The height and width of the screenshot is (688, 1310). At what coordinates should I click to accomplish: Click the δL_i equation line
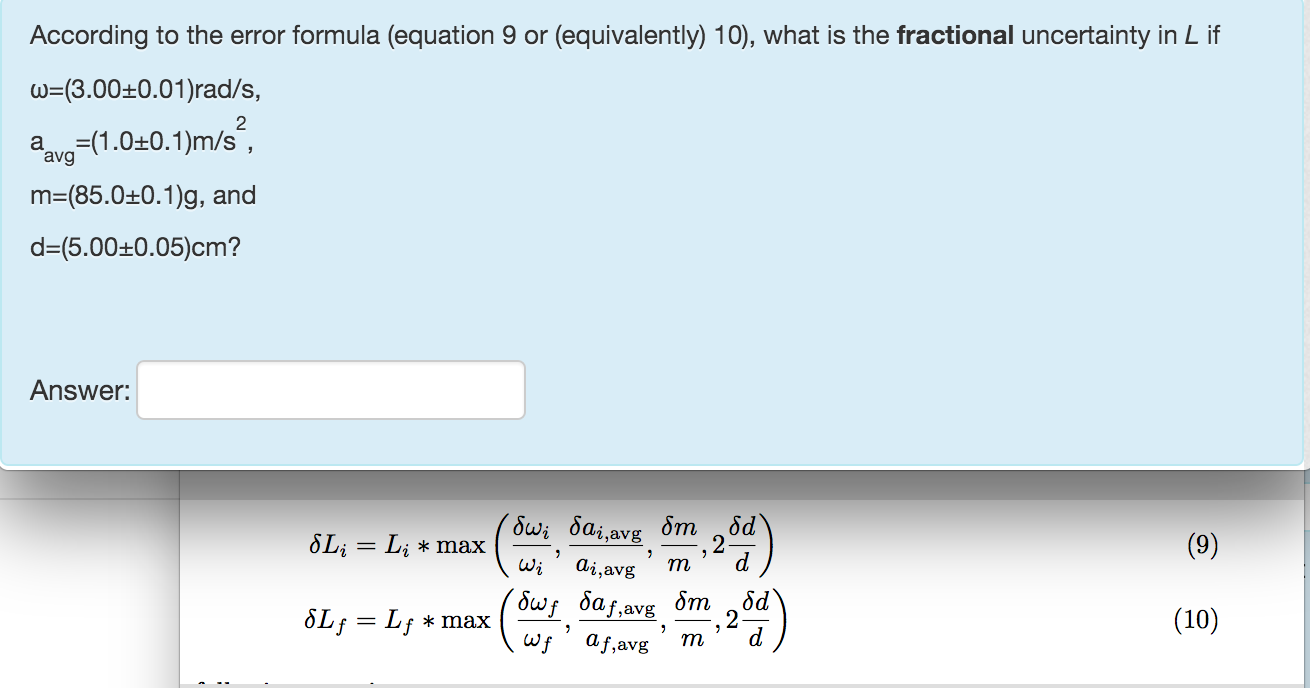point(540,546)
